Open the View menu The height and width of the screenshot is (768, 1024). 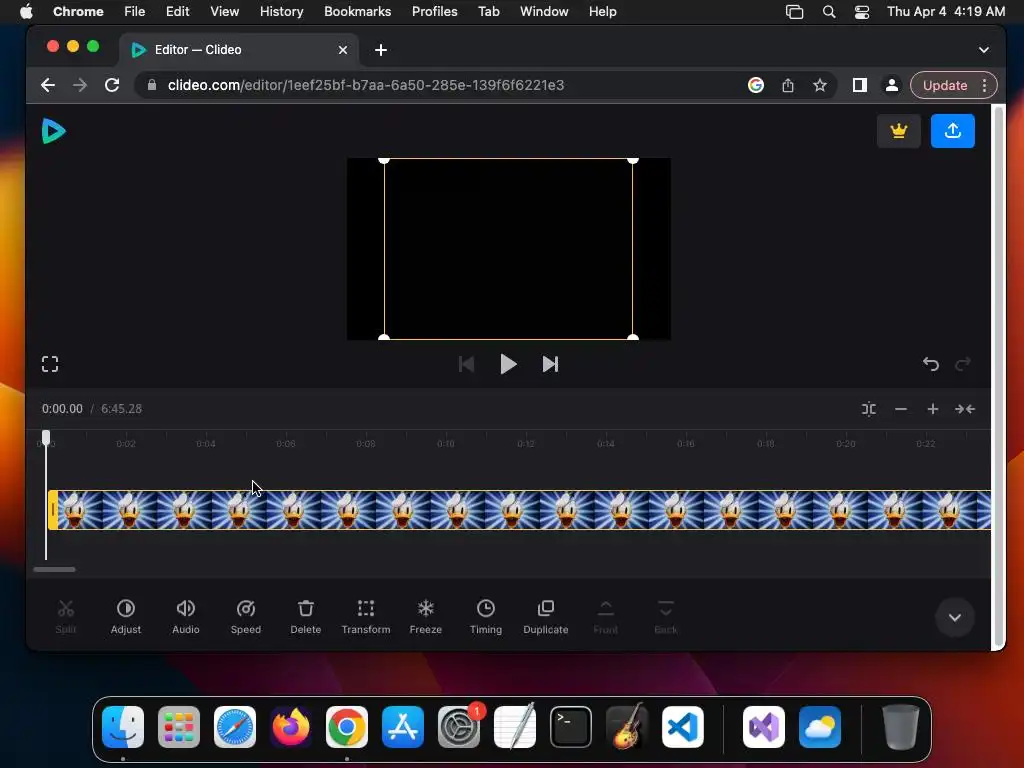coord(224,12)
